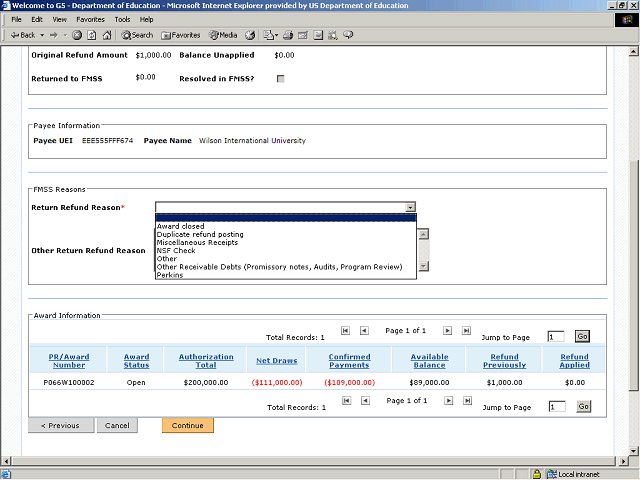Click the first page icon above table
Screen dimensions: 640x480
[346, 329]
